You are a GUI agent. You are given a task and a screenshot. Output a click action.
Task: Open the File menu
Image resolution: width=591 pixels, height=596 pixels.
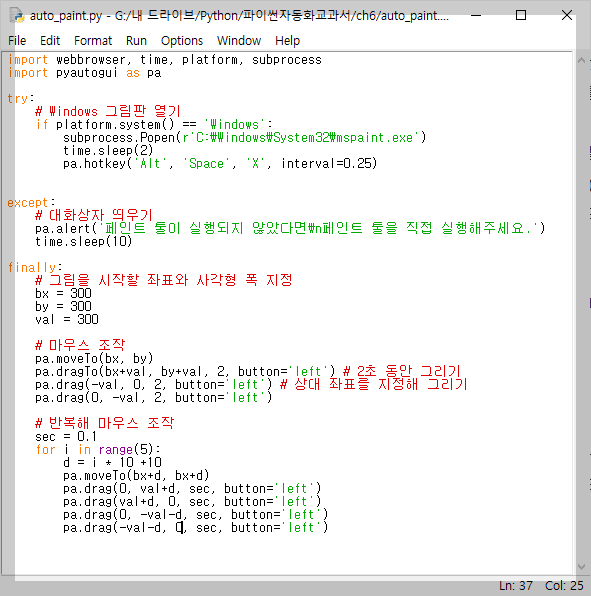click(x=17, y=41)
